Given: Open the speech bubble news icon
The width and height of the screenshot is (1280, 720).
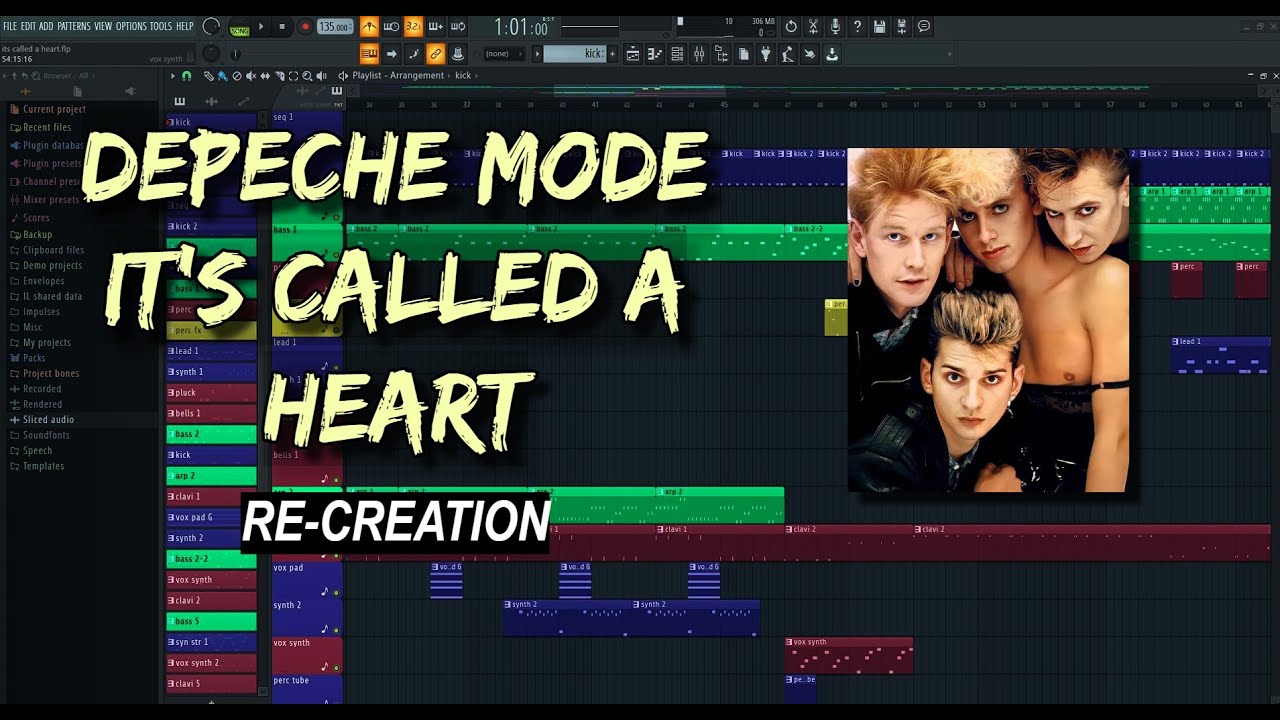Looking at the screenshot, I should (924, 27).
